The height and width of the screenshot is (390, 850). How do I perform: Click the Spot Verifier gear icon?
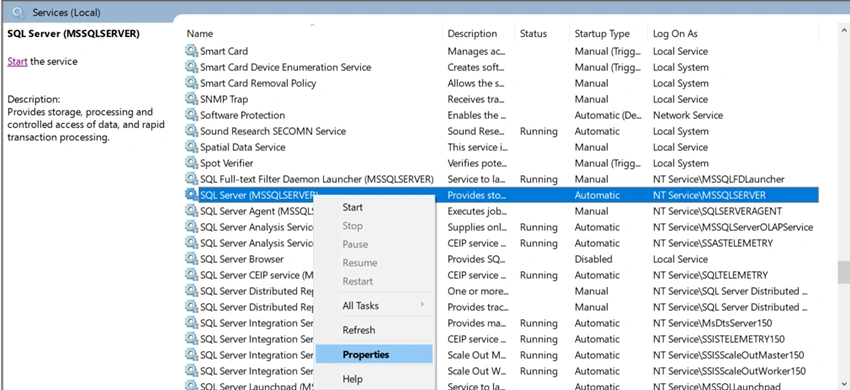tap(191, 163)
